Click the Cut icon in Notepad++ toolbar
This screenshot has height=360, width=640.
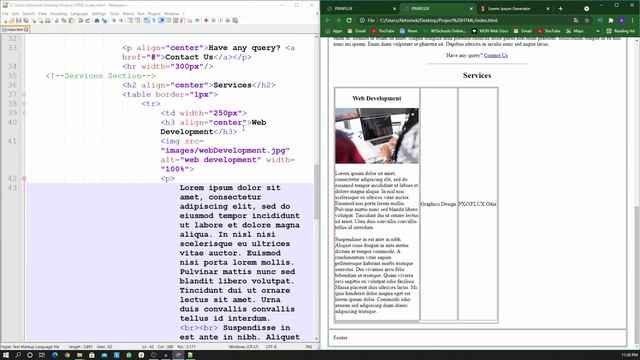(56, 20)
